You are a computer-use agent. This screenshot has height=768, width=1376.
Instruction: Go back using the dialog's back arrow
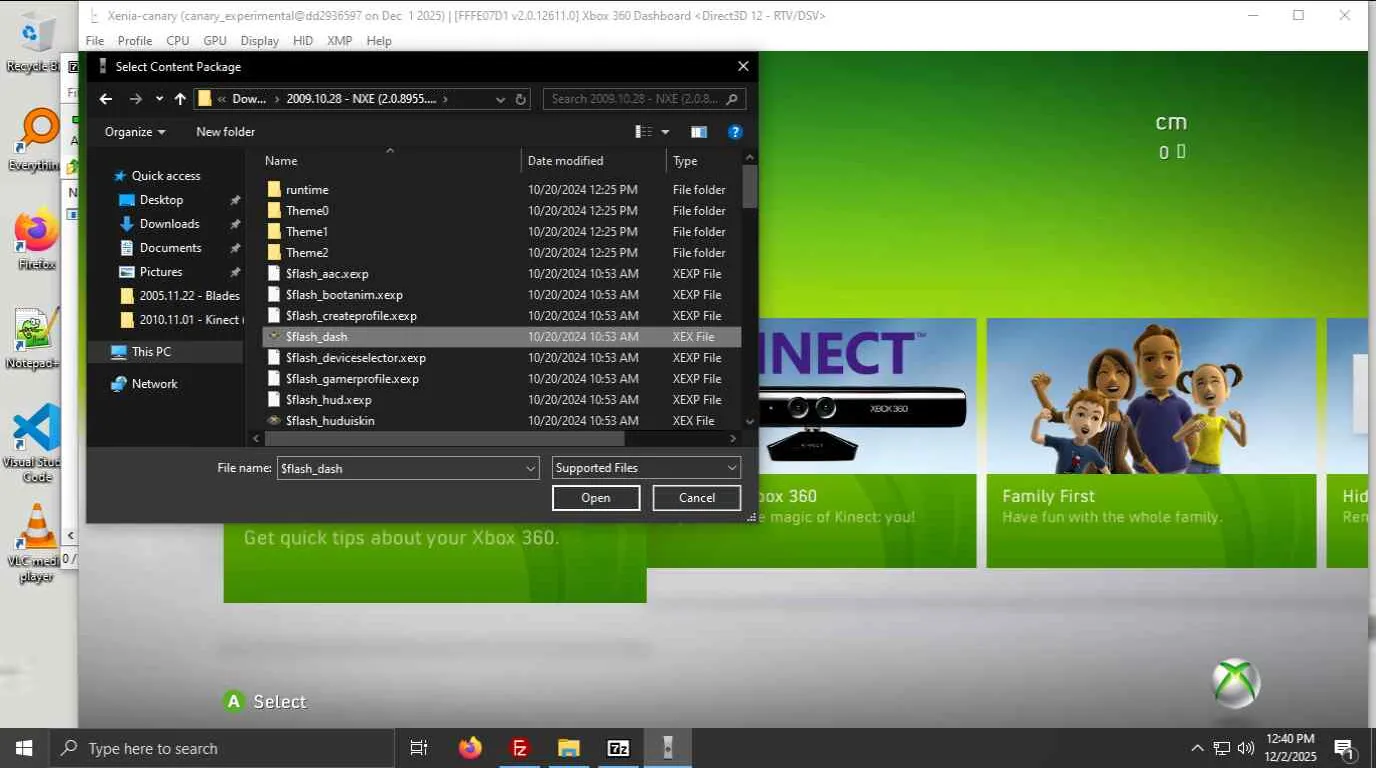(x=106, y=99)
